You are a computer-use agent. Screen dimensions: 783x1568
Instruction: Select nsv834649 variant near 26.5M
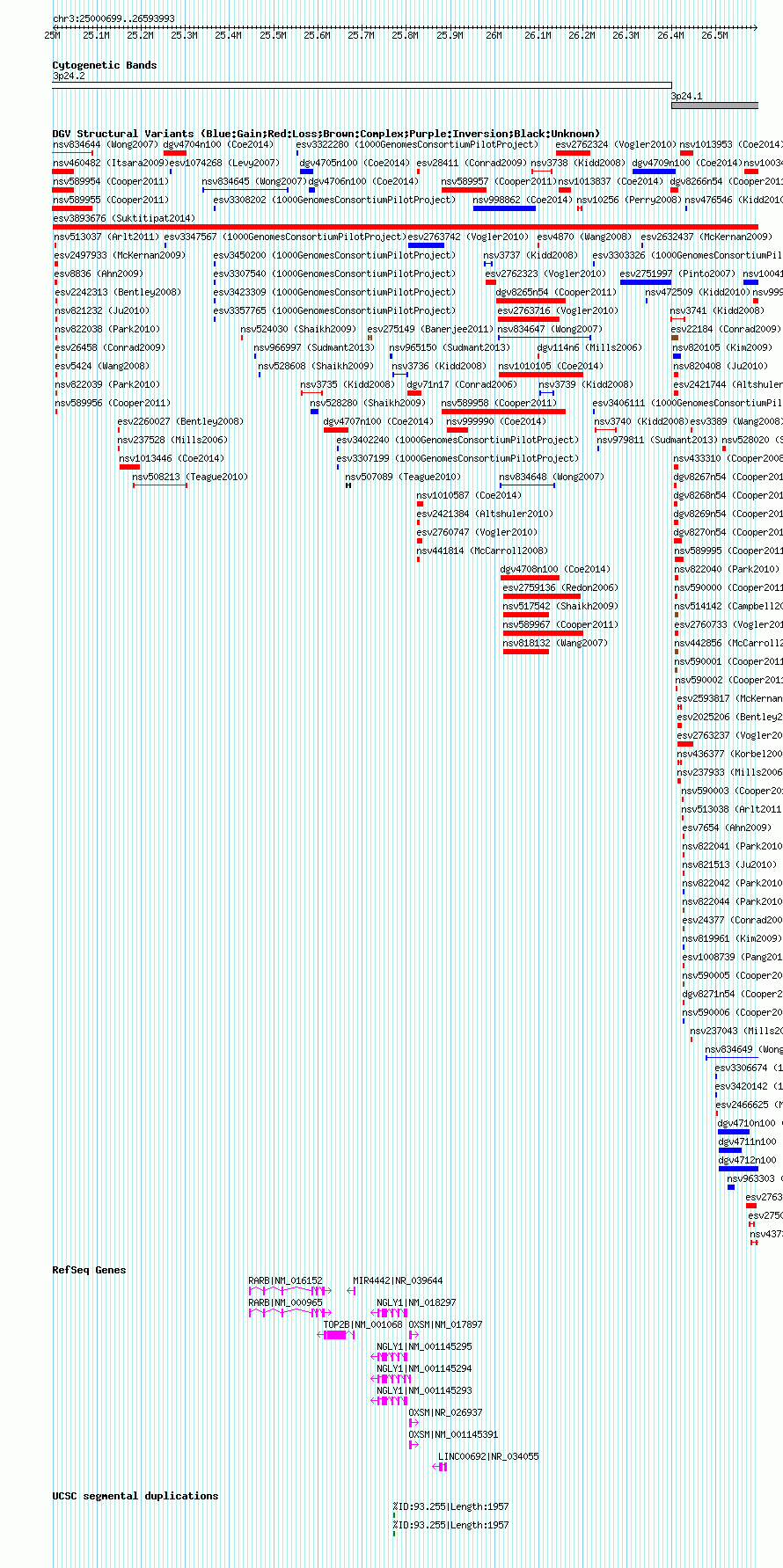click(x=731, y=1058)
